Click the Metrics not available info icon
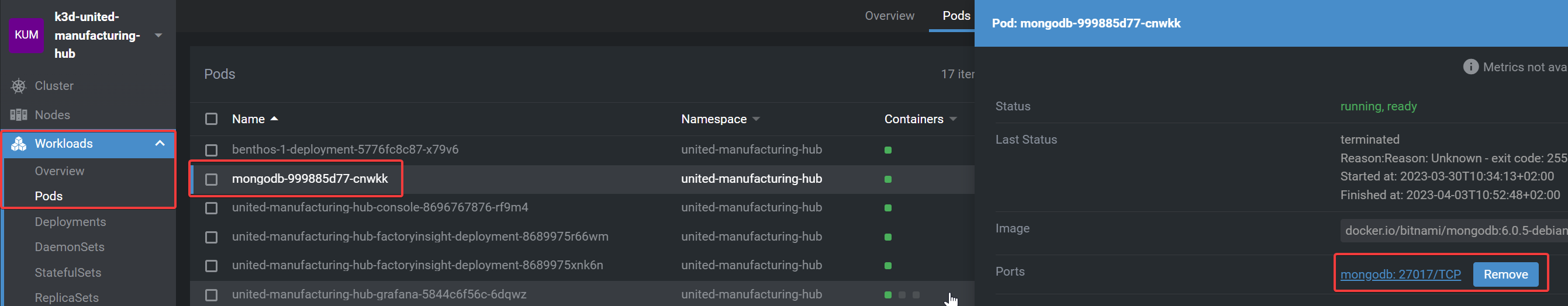 pos(1470,67)
